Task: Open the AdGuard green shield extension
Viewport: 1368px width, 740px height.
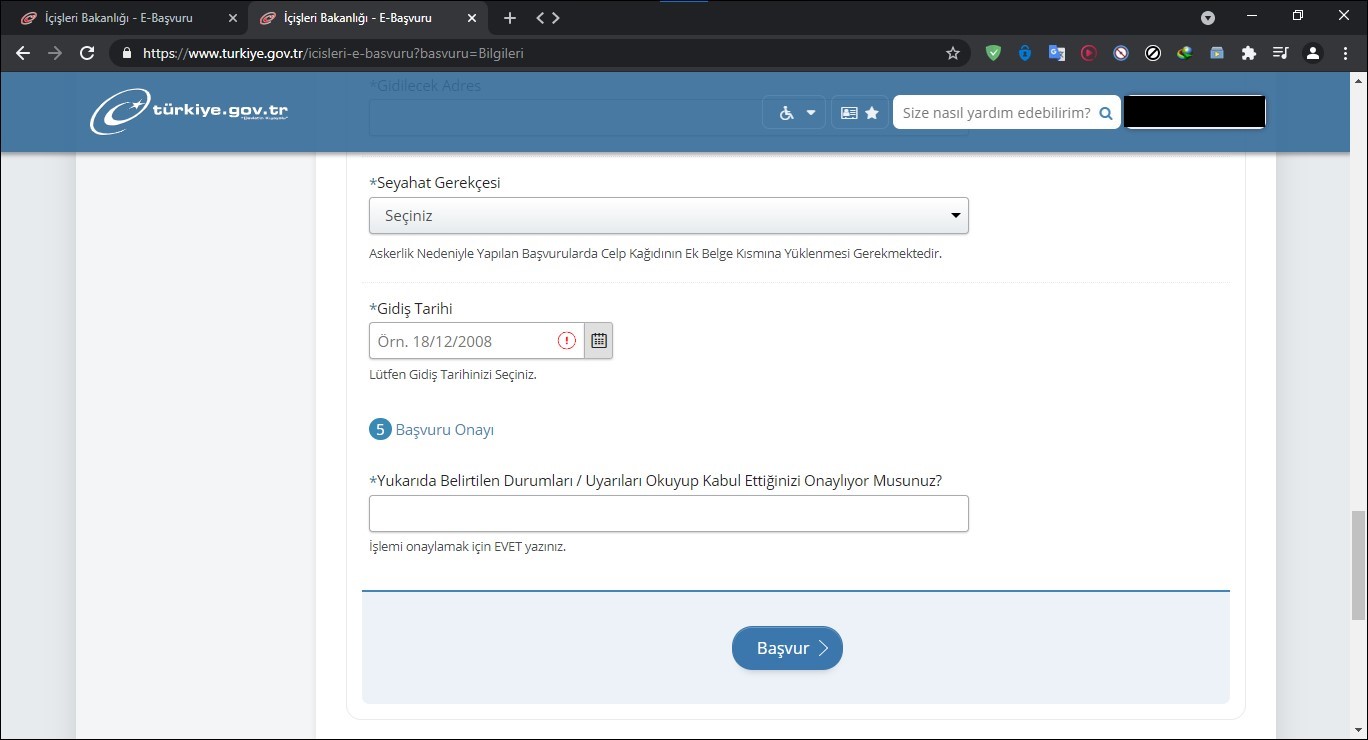Action: tap(993, 53)
